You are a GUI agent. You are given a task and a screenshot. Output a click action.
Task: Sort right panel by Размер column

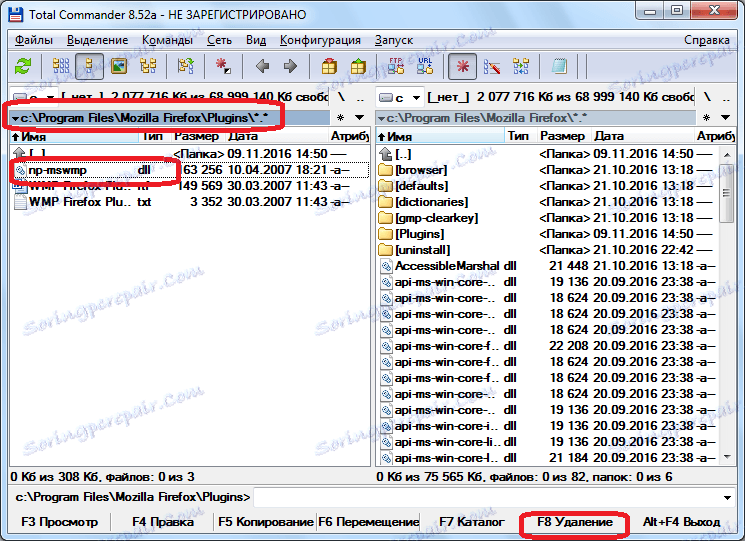pyautogui.click(x=563, y=136)
